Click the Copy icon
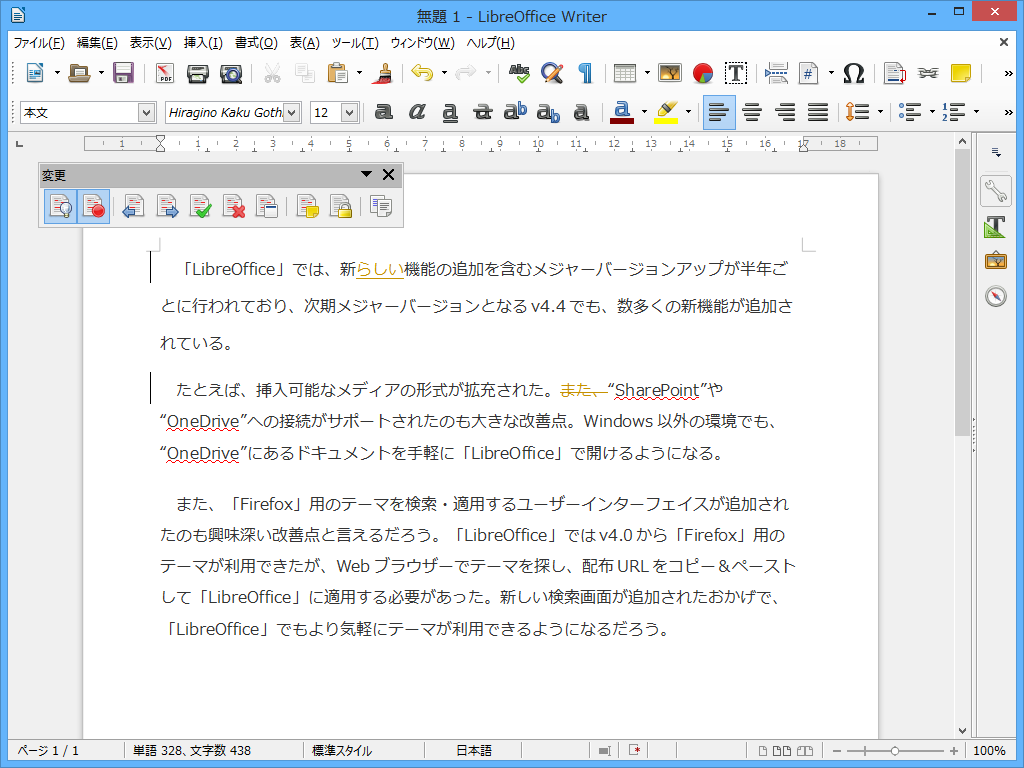1024x768 pixels. click(304, 72)
